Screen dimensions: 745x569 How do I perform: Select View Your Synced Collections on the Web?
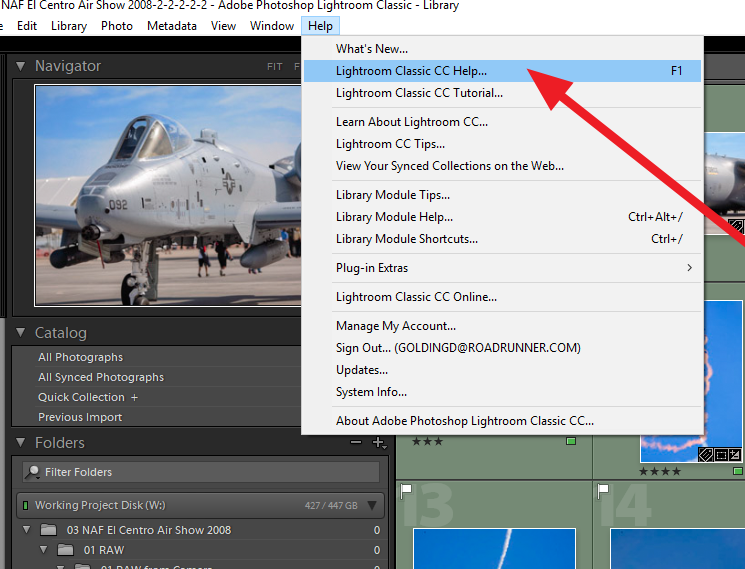click(502, 166)
